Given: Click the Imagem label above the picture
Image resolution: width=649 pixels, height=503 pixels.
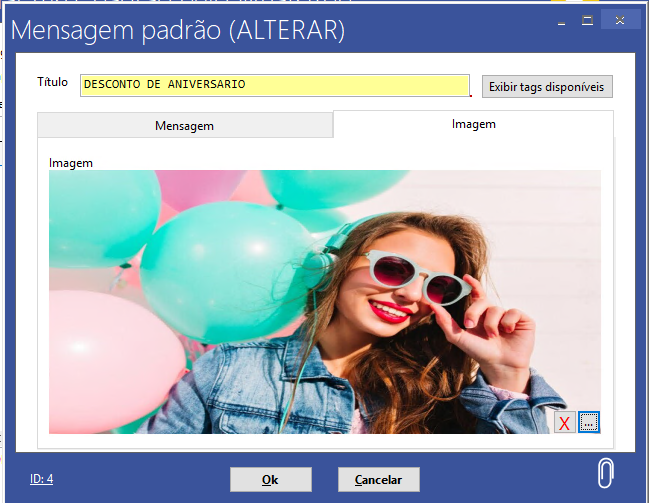Looking at the screenshot, I should coord(71,163).
